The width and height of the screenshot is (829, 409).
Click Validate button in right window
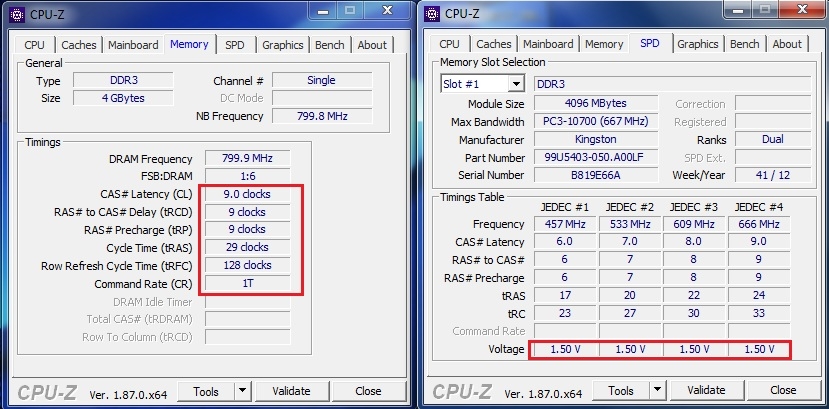706,391
